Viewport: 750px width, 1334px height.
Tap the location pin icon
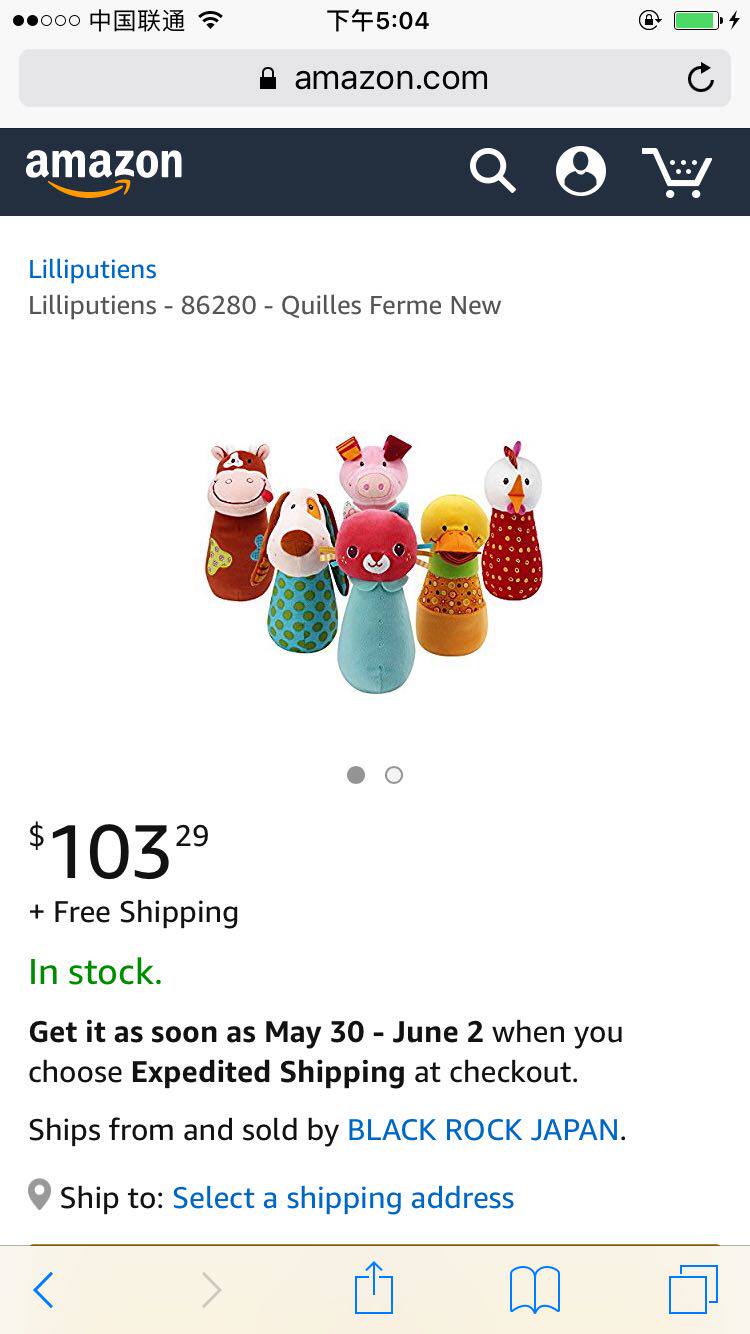tap(39, 1195)
